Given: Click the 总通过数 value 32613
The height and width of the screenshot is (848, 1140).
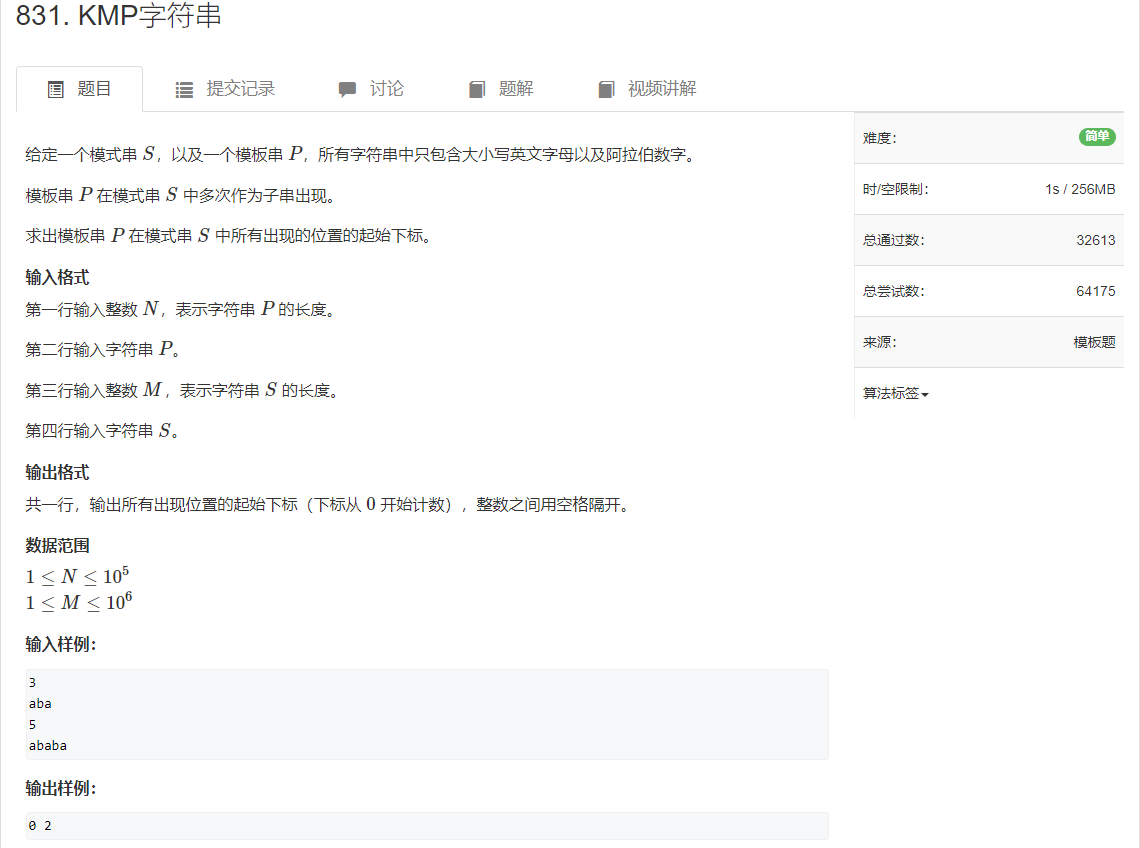Looking at the screenshot, I should coord(1096,240).
